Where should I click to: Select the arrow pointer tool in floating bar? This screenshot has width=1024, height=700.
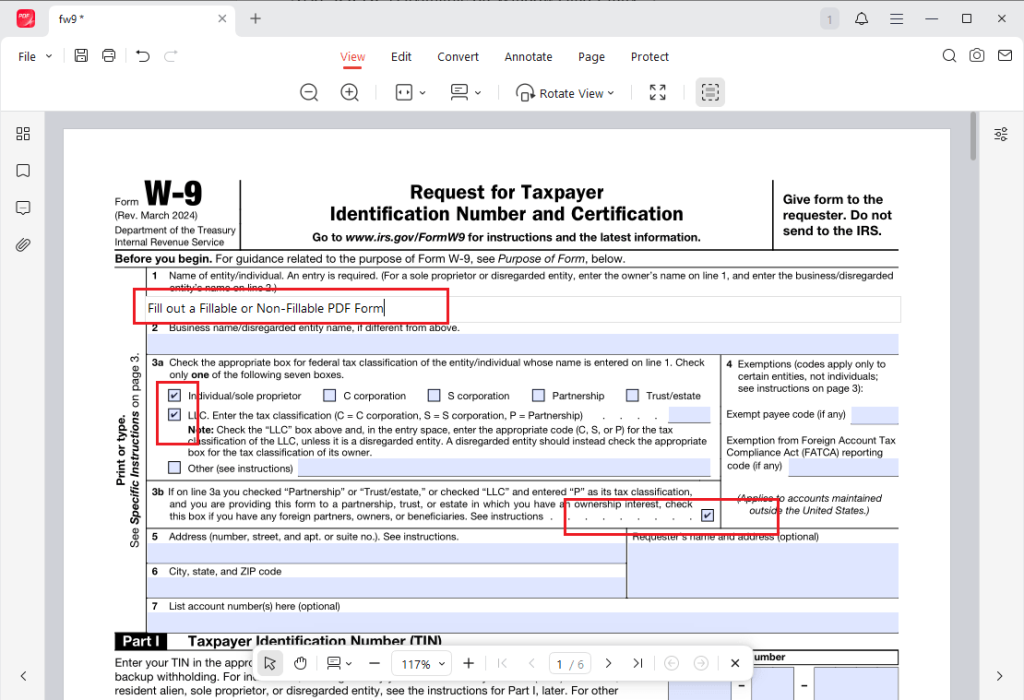270,663
